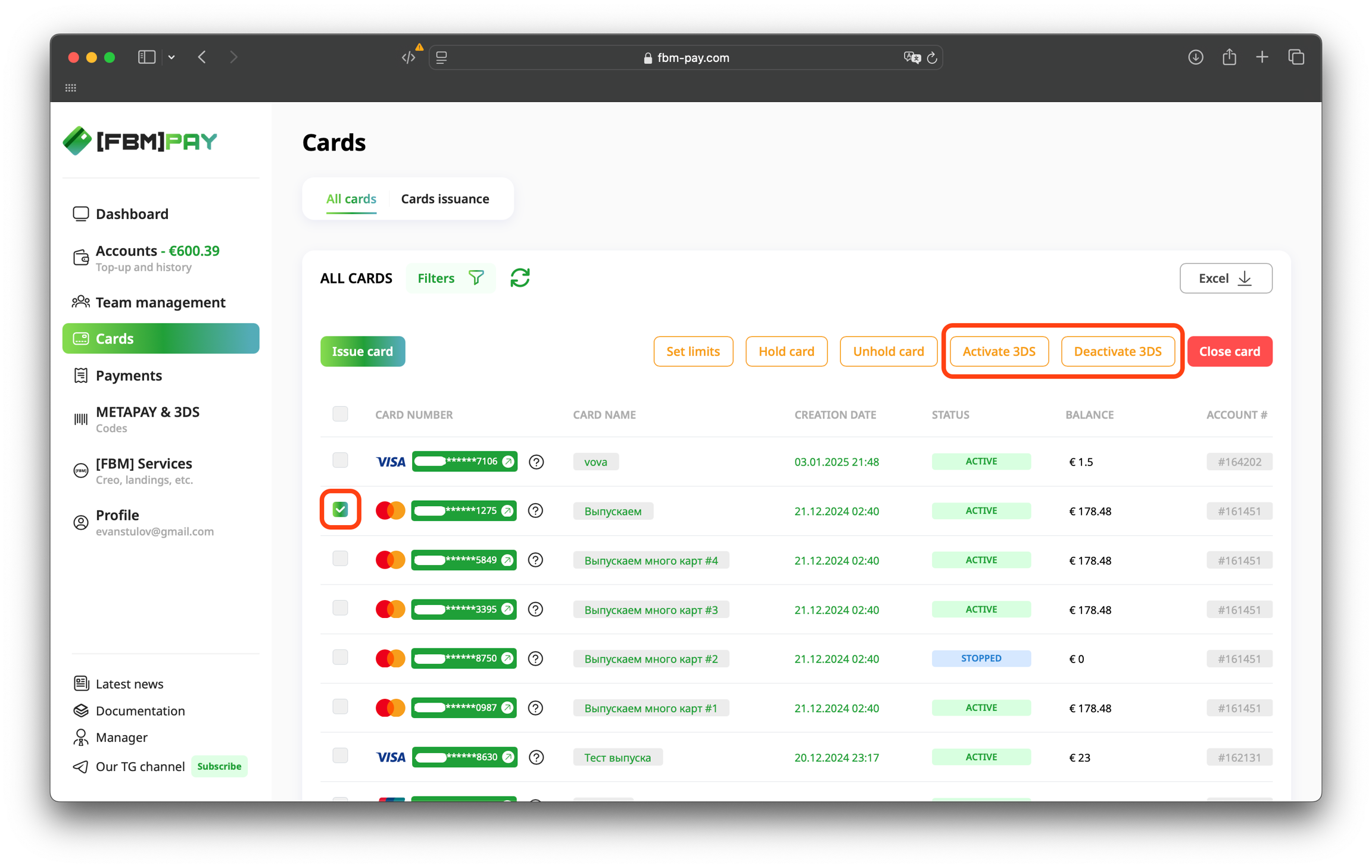
Task: Open the translate icon in address bar
Action: coord(911,58)
